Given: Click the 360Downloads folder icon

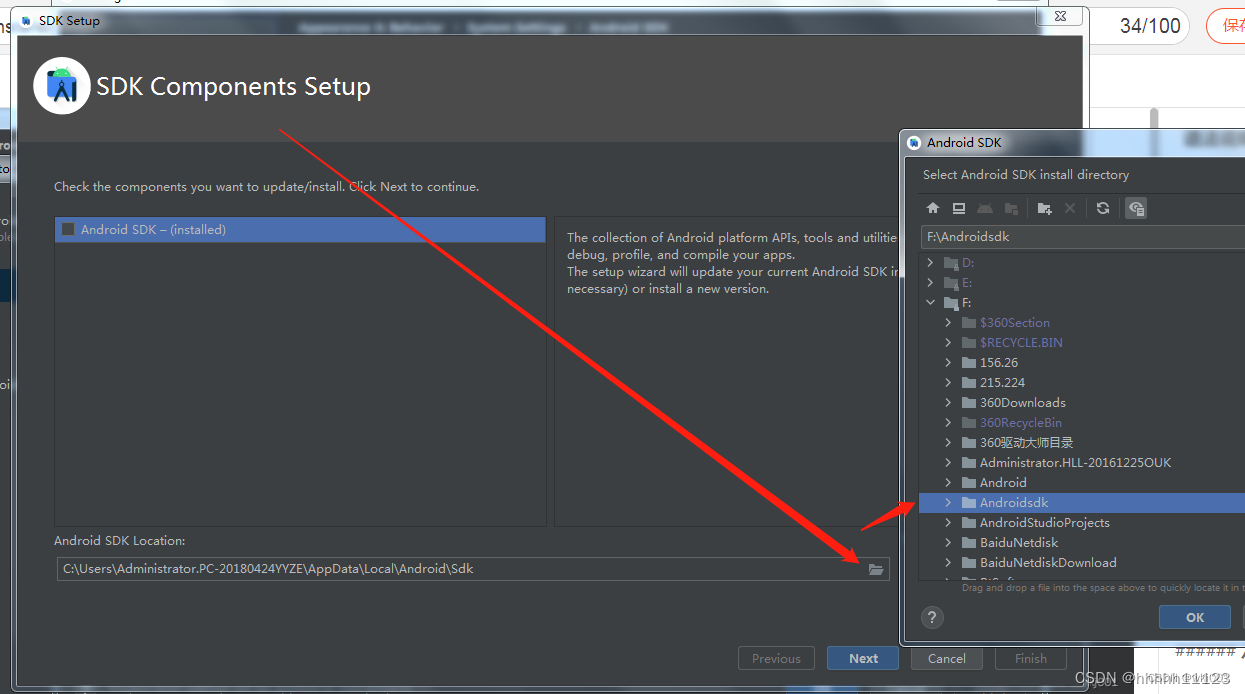Looking at the screenshot, I should (x=968, y=403).
